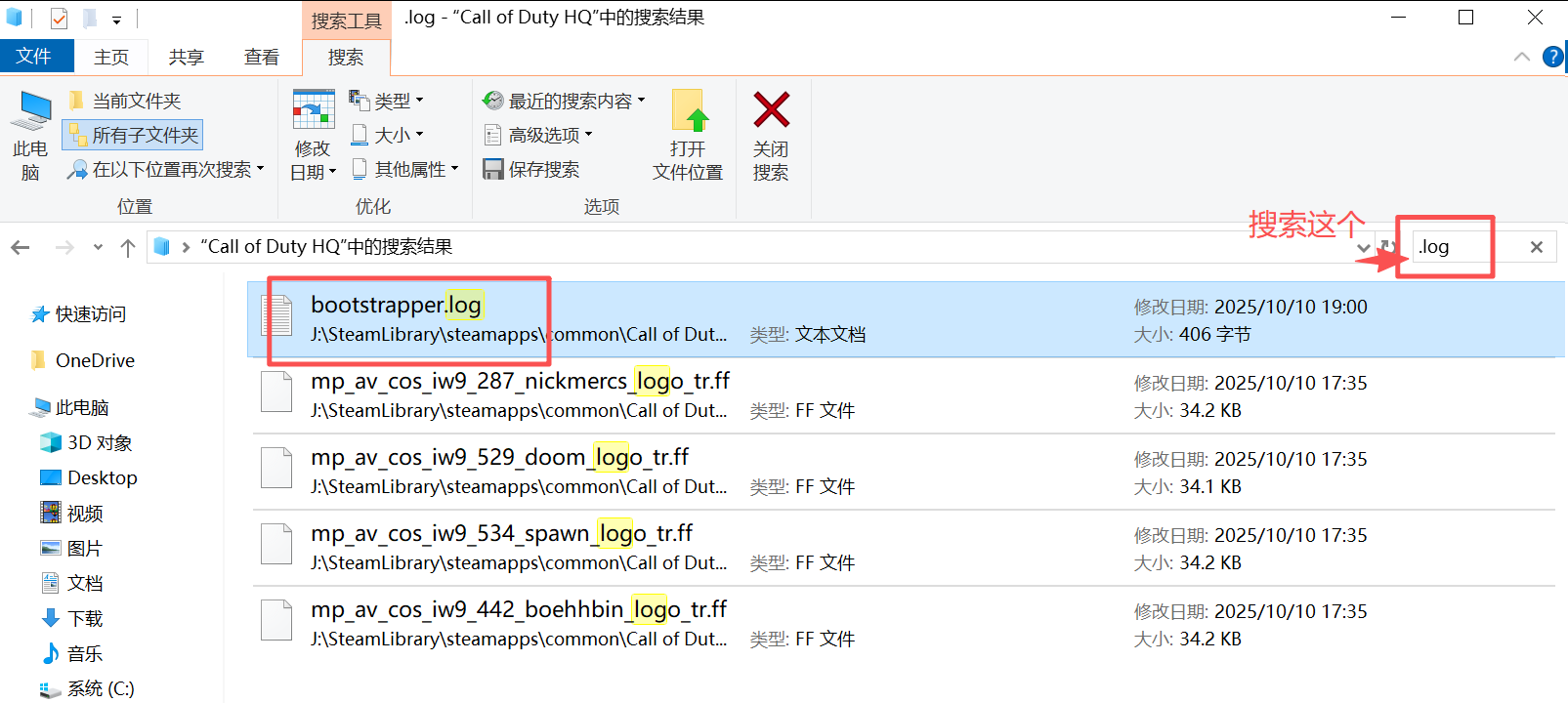Select mp_av_cos_iw9_442_boehhbin_logo_tr.ff file

(905, 624)
